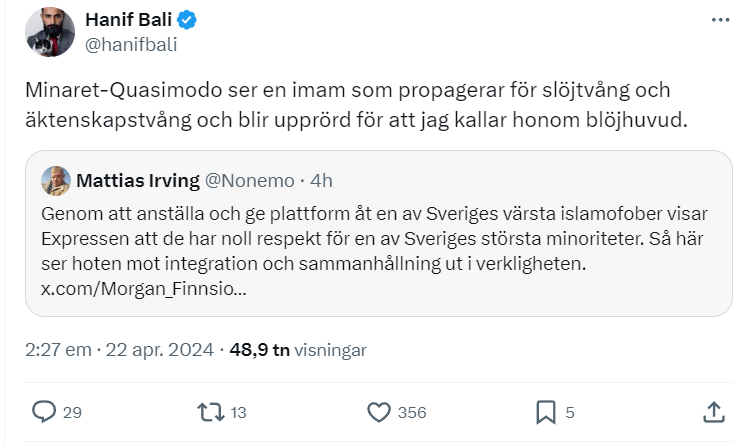Like the tweet with the heart icon

point(379,412)
